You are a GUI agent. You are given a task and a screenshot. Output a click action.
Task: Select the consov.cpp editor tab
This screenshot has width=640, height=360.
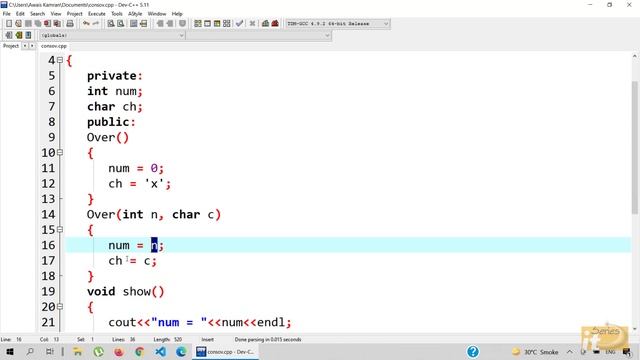pos(53,46)
